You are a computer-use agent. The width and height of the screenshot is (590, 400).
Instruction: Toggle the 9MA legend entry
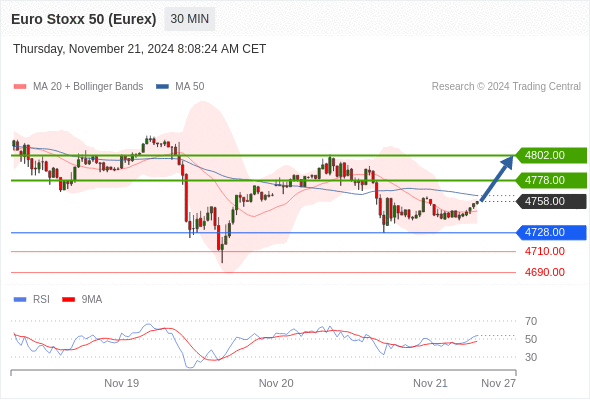click(x=82, y=300)
